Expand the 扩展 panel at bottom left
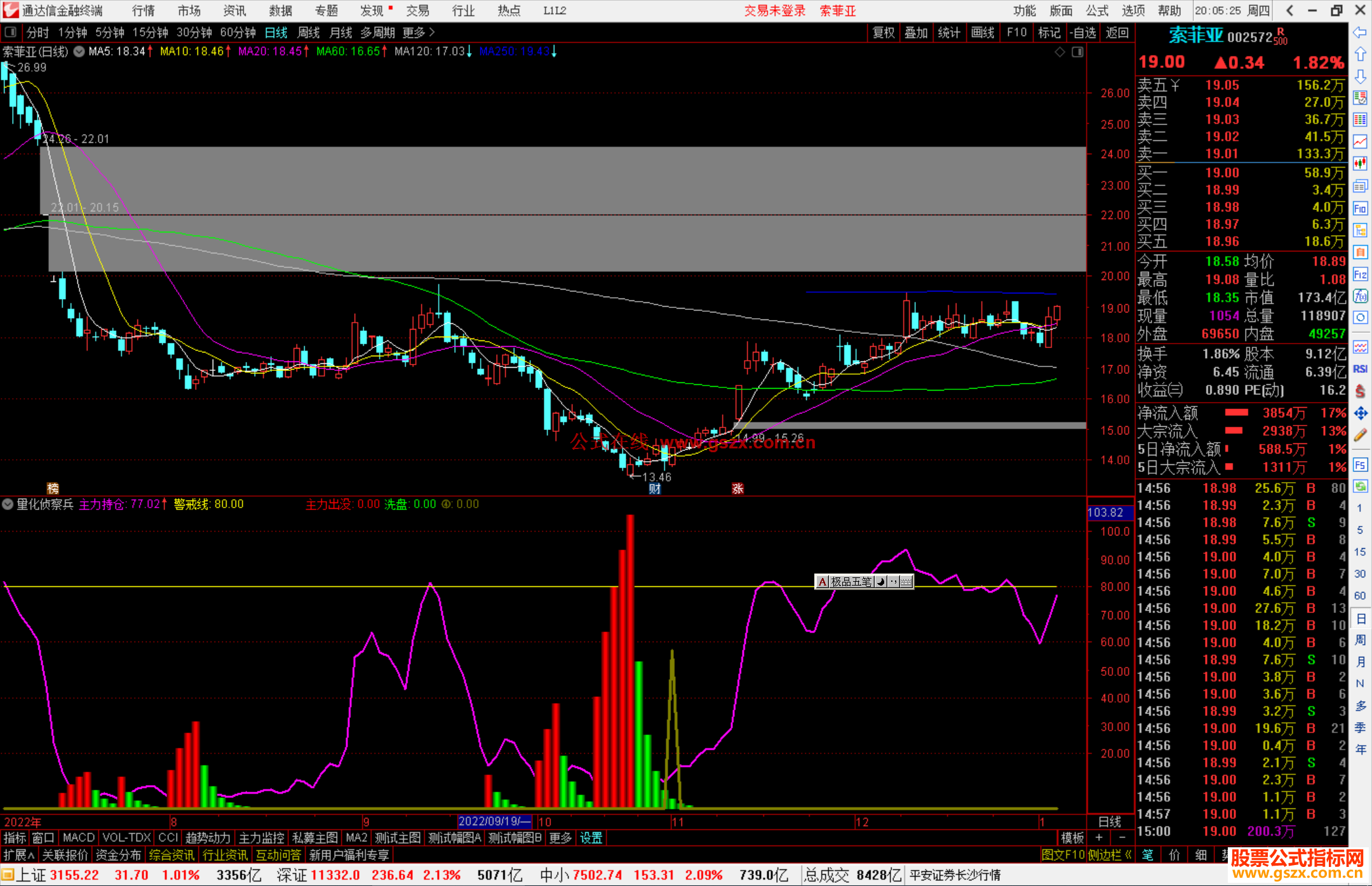Viewport: 1372px width, 886px height. pyautogui.click(x=19, y=855)
